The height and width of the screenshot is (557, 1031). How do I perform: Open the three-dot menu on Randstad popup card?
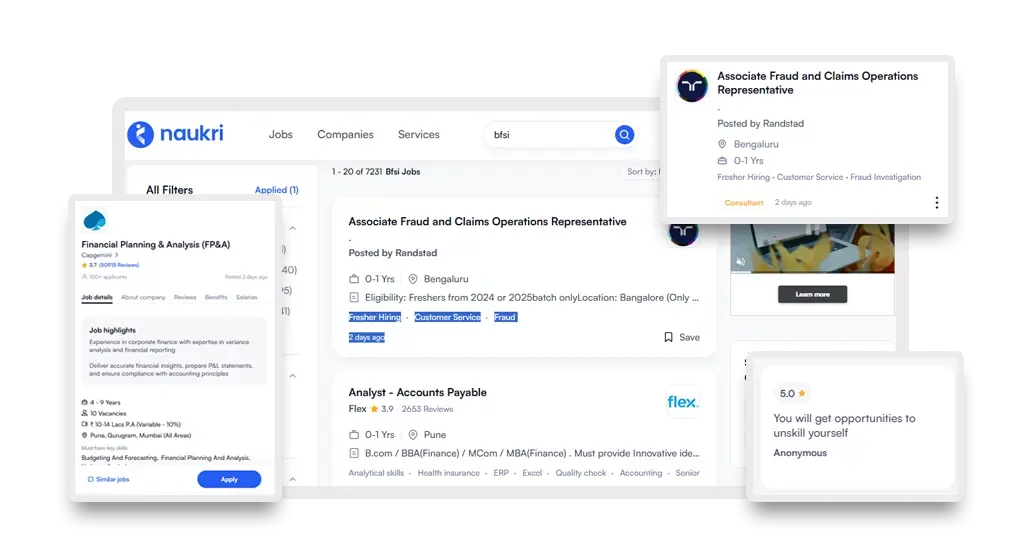[x=936, y=203]
